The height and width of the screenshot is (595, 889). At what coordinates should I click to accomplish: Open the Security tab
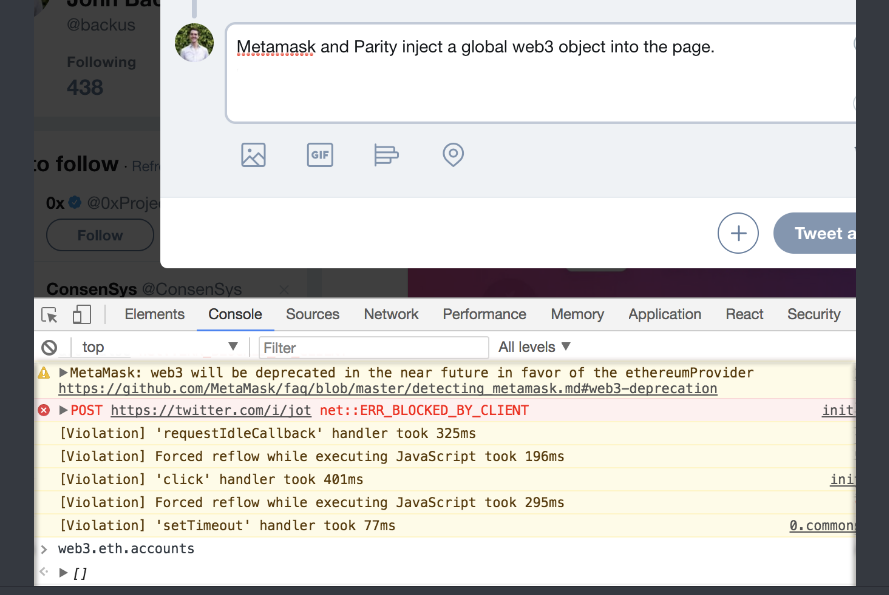click(x=814, y=314)
